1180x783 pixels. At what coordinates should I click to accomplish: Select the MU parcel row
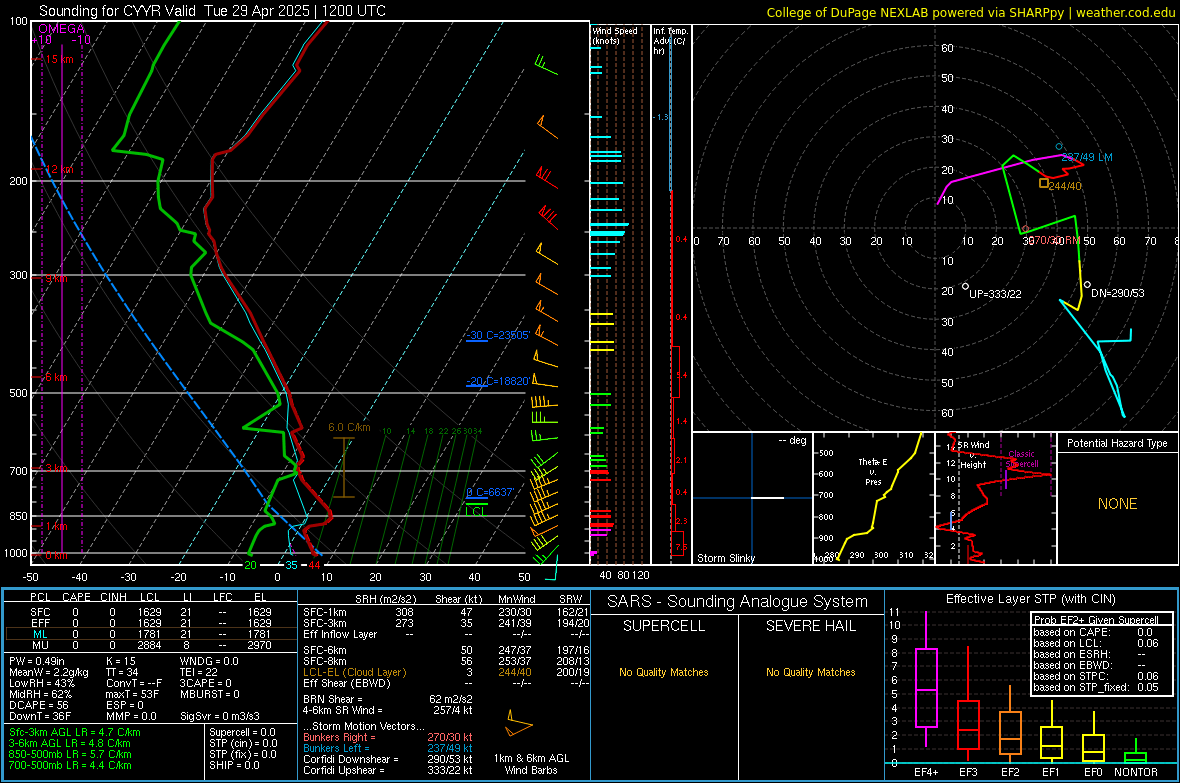click(x=151, y=645)
